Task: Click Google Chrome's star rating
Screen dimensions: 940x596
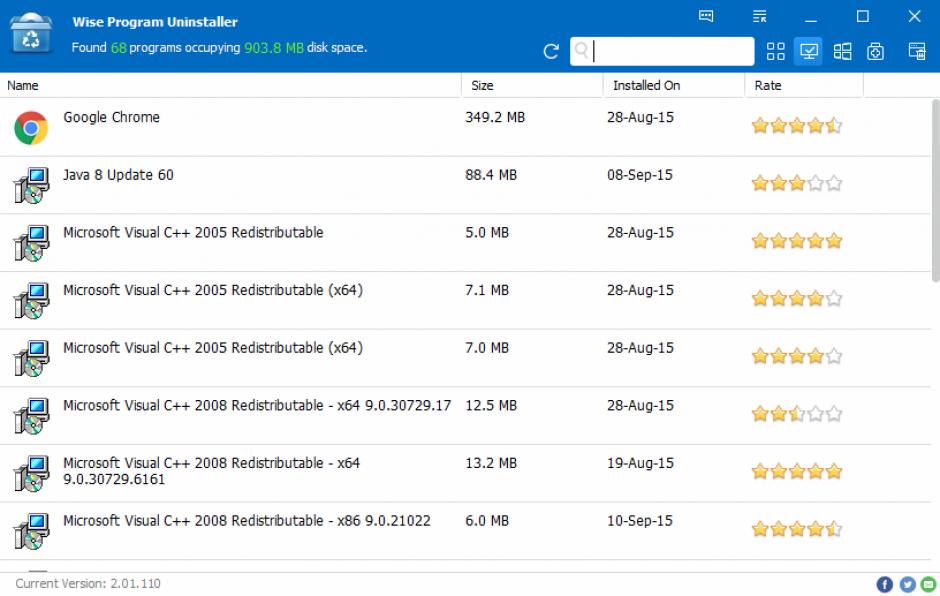Action: 797,125
